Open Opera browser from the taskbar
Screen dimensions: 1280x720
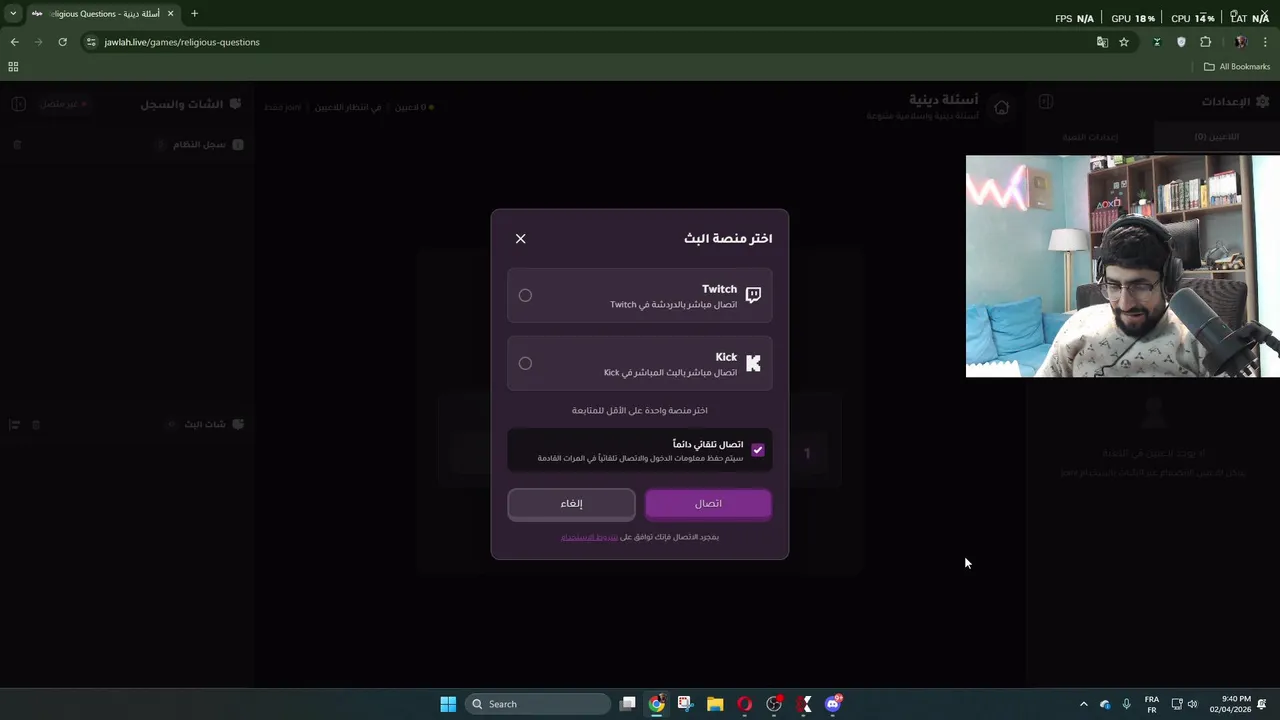pyautogui.click(x=744, y=704)
